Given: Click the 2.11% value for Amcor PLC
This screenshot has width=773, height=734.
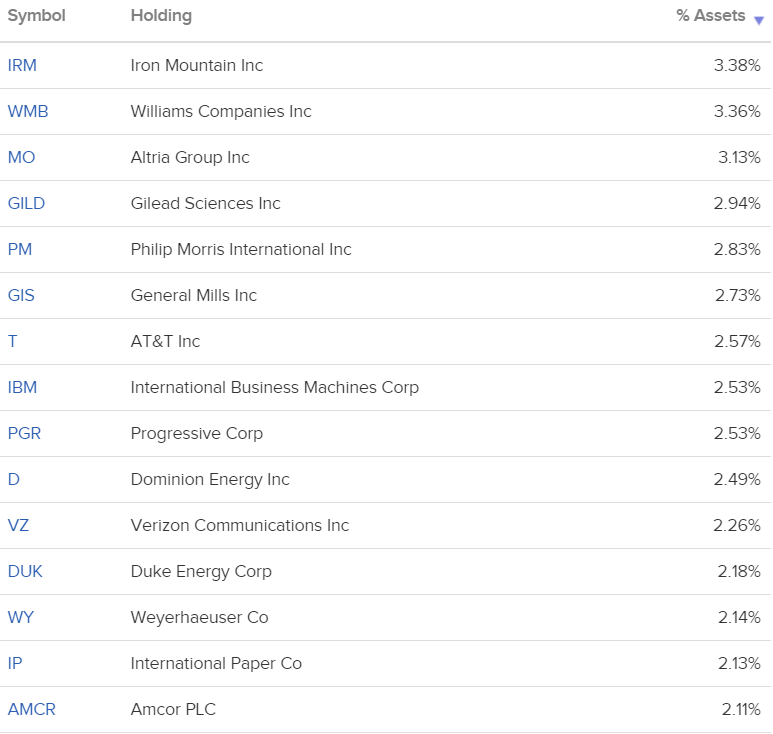Looking at the screenshot, I should click(741, 709).
